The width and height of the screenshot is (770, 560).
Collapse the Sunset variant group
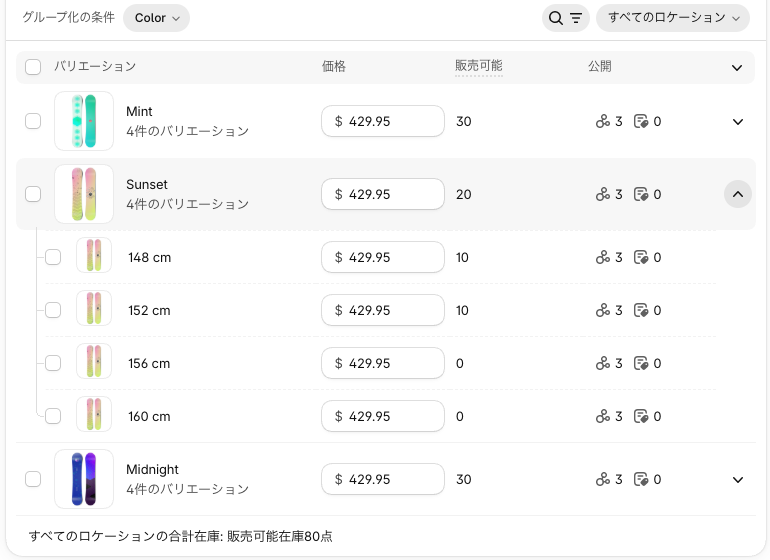coord(738,195)
